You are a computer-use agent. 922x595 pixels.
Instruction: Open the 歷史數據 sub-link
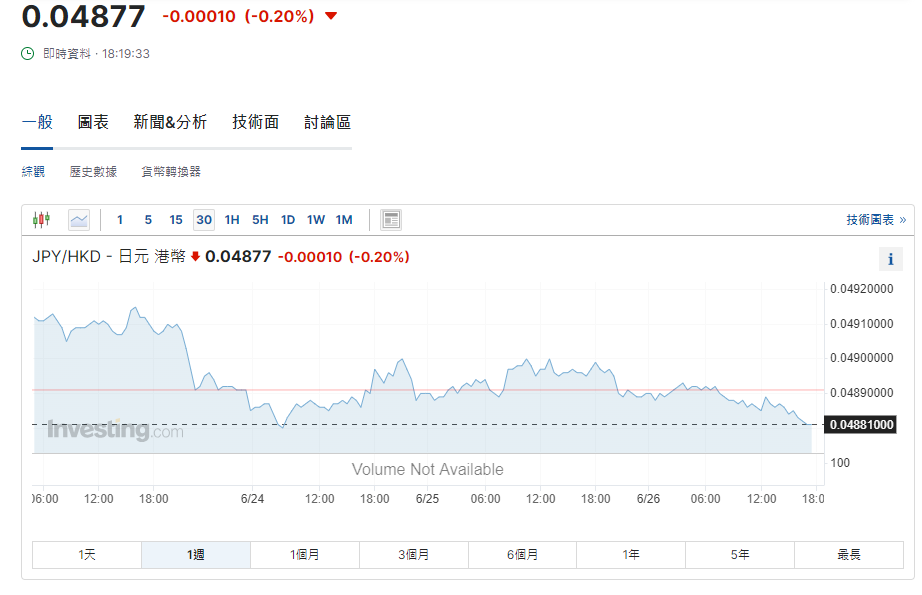click(x=93, y=172)
